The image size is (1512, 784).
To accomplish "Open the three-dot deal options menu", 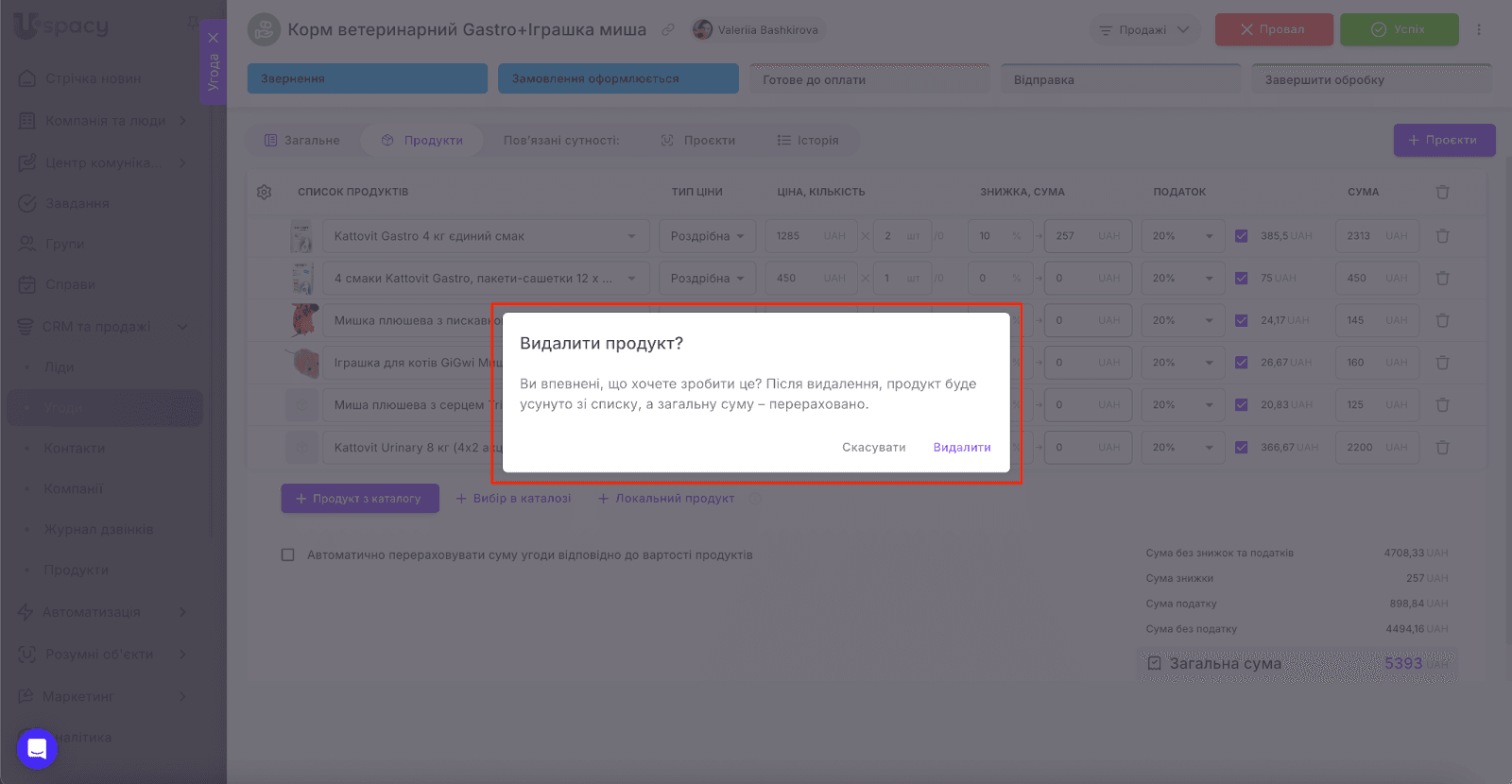I will click(1479, 29).
